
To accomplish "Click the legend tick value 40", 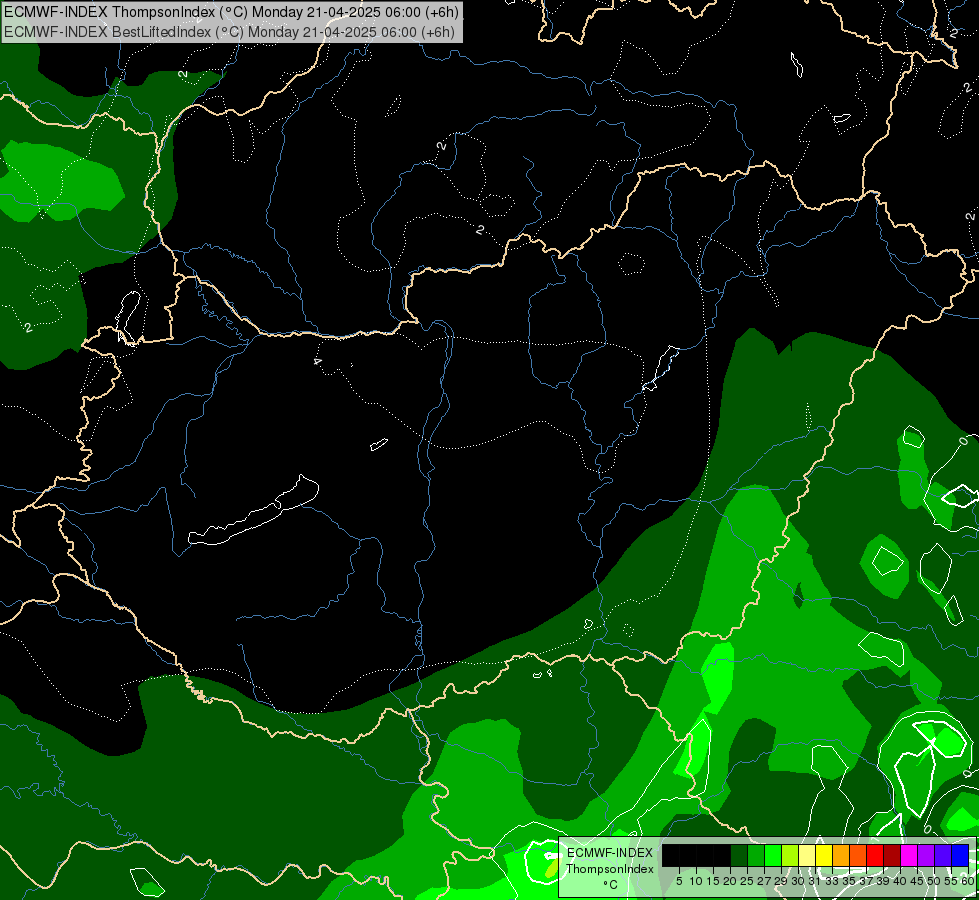I will coord(900,881).
